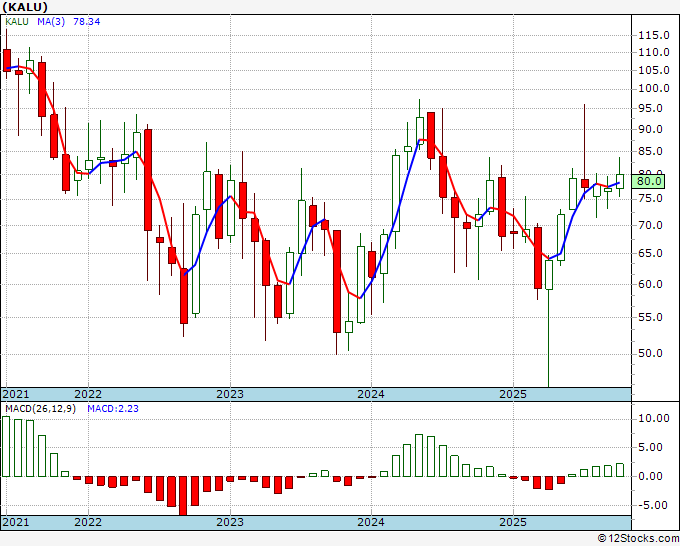680x546 pixels.
Task: Click the 85.0 price axis label
Action: click(x=651, y=151)
